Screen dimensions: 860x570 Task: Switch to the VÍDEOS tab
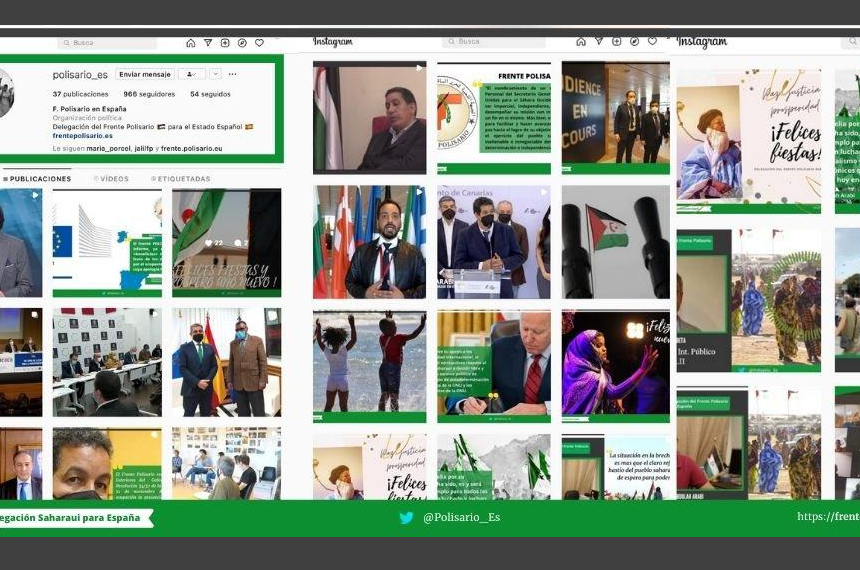(x=111, y=179)
